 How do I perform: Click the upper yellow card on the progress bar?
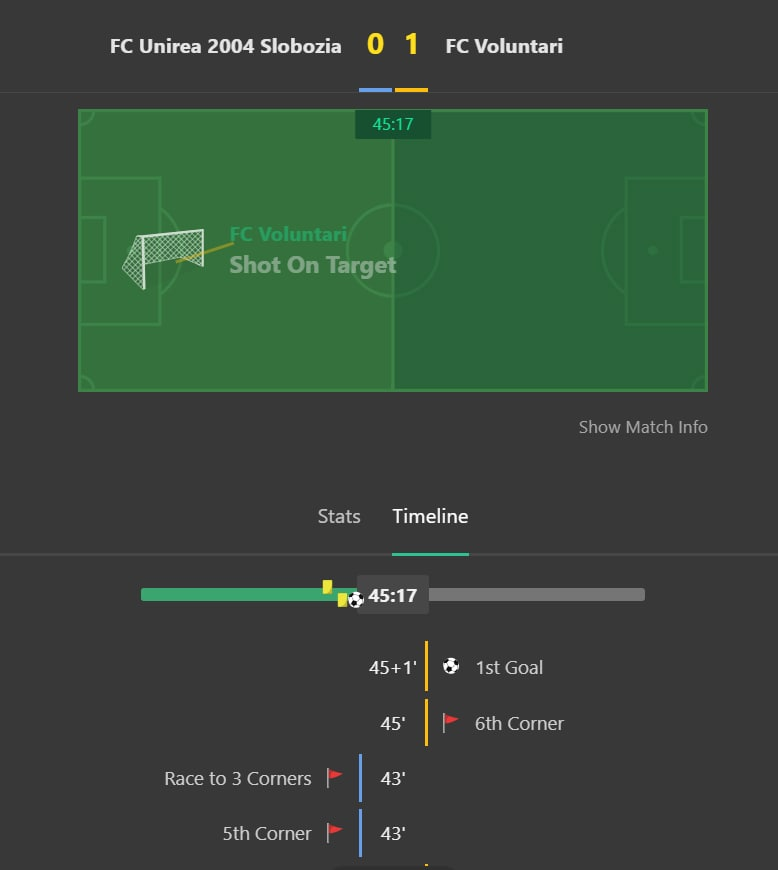click(x=327, y=586)
